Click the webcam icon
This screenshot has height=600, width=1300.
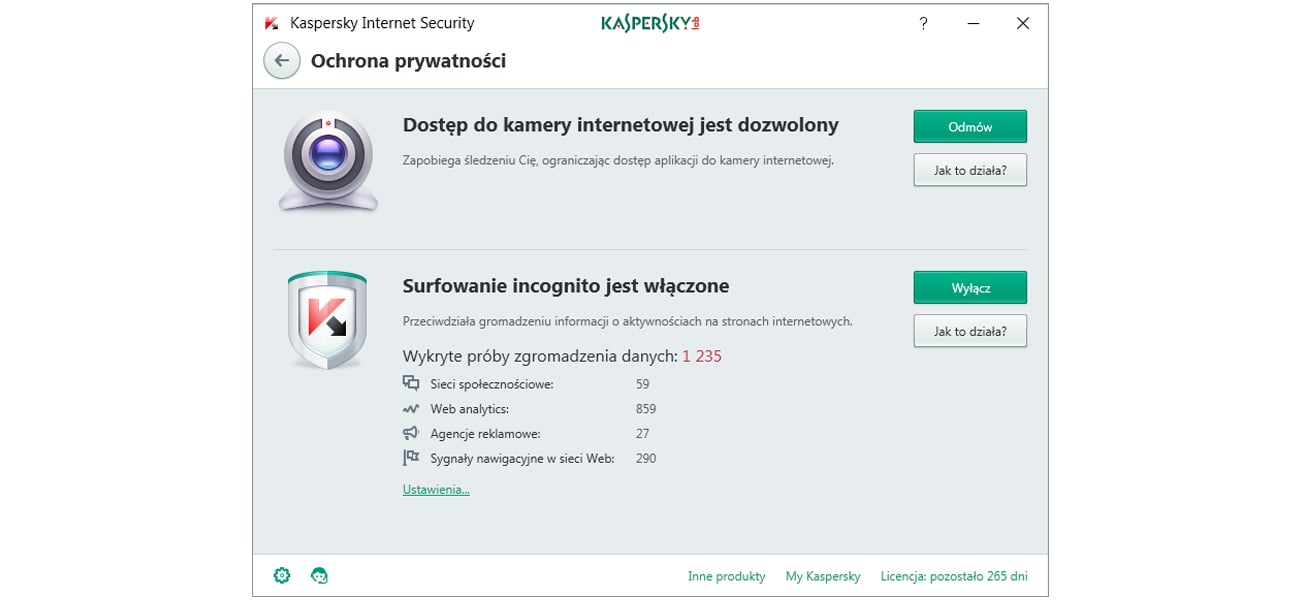(x=328, y=161)
